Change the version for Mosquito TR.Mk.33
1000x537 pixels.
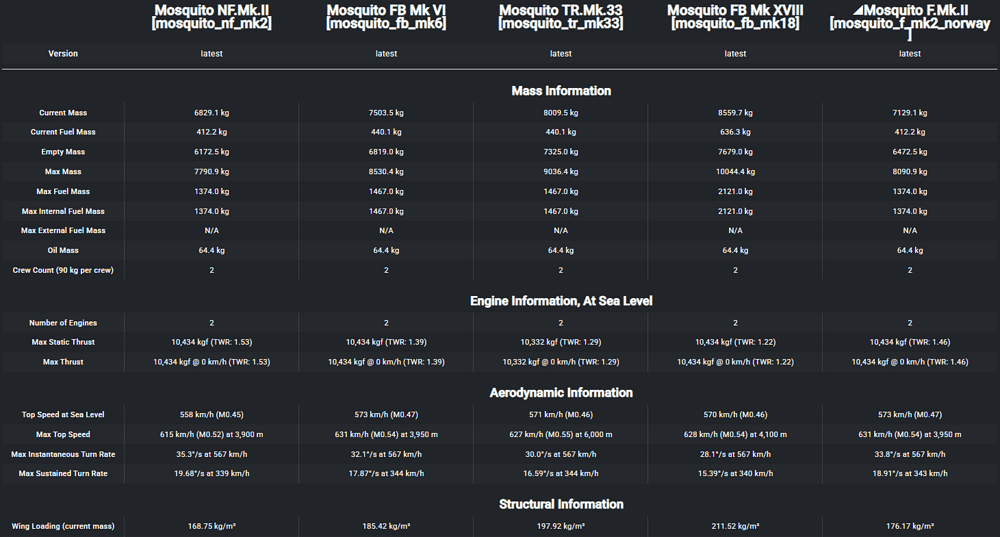pyautogui.click(x=561, y=54)
